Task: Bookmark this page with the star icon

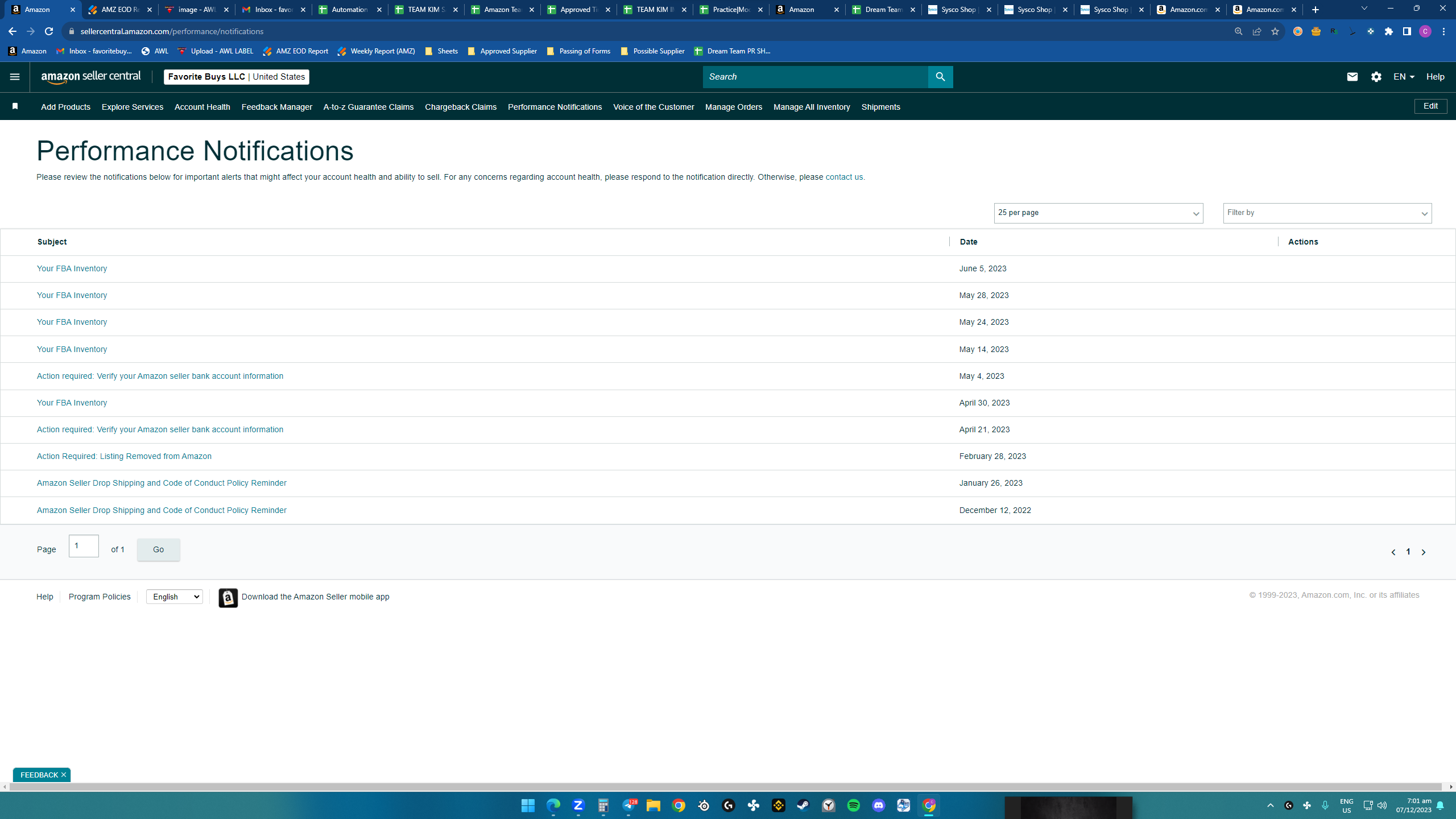Action: point(1275,31)
